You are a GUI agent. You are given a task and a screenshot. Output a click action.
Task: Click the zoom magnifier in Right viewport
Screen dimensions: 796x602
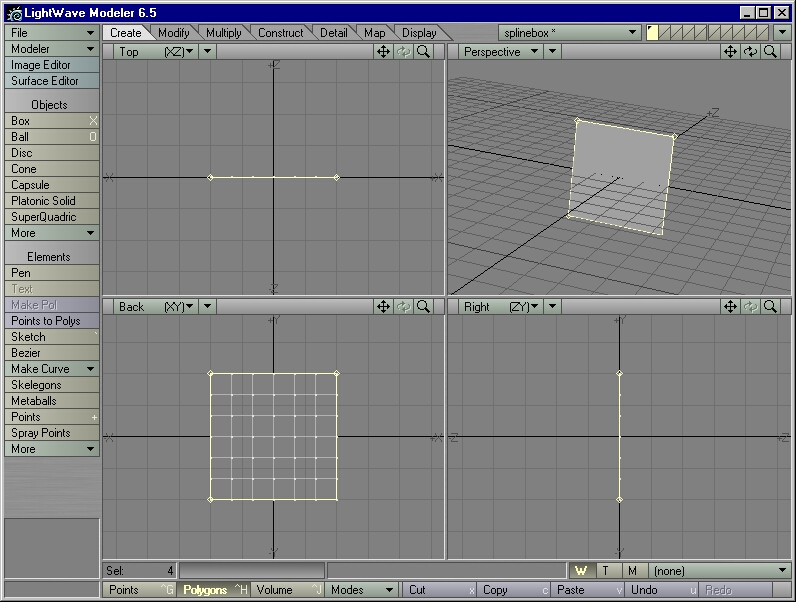[x=770, y=307]
